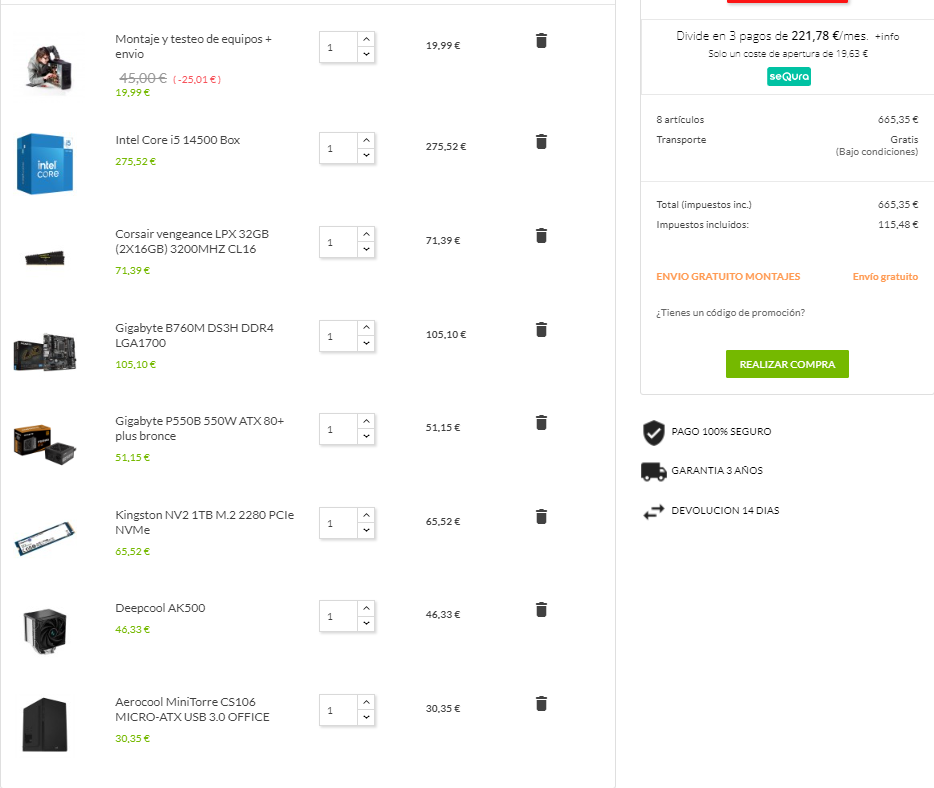Open the seQura +info link
Viewport: 934px width, 788px height.
[x=886, y=37]
